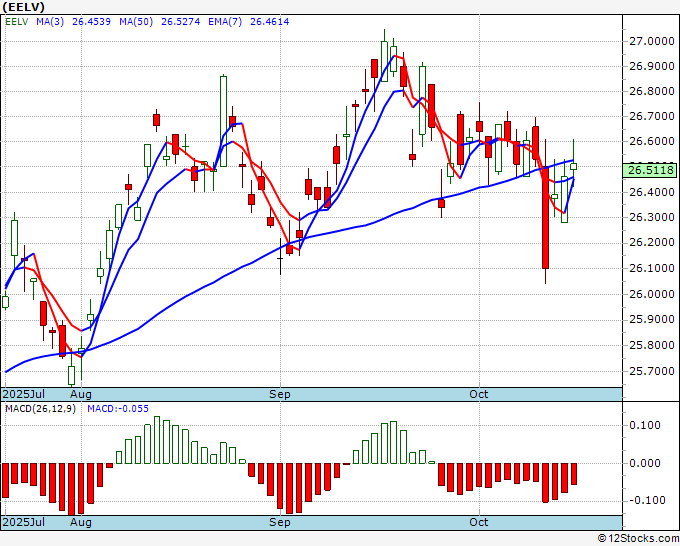
Task: Click the MA(50) value 26.5274
Action: pyautogui.click(x=181, y=22)
